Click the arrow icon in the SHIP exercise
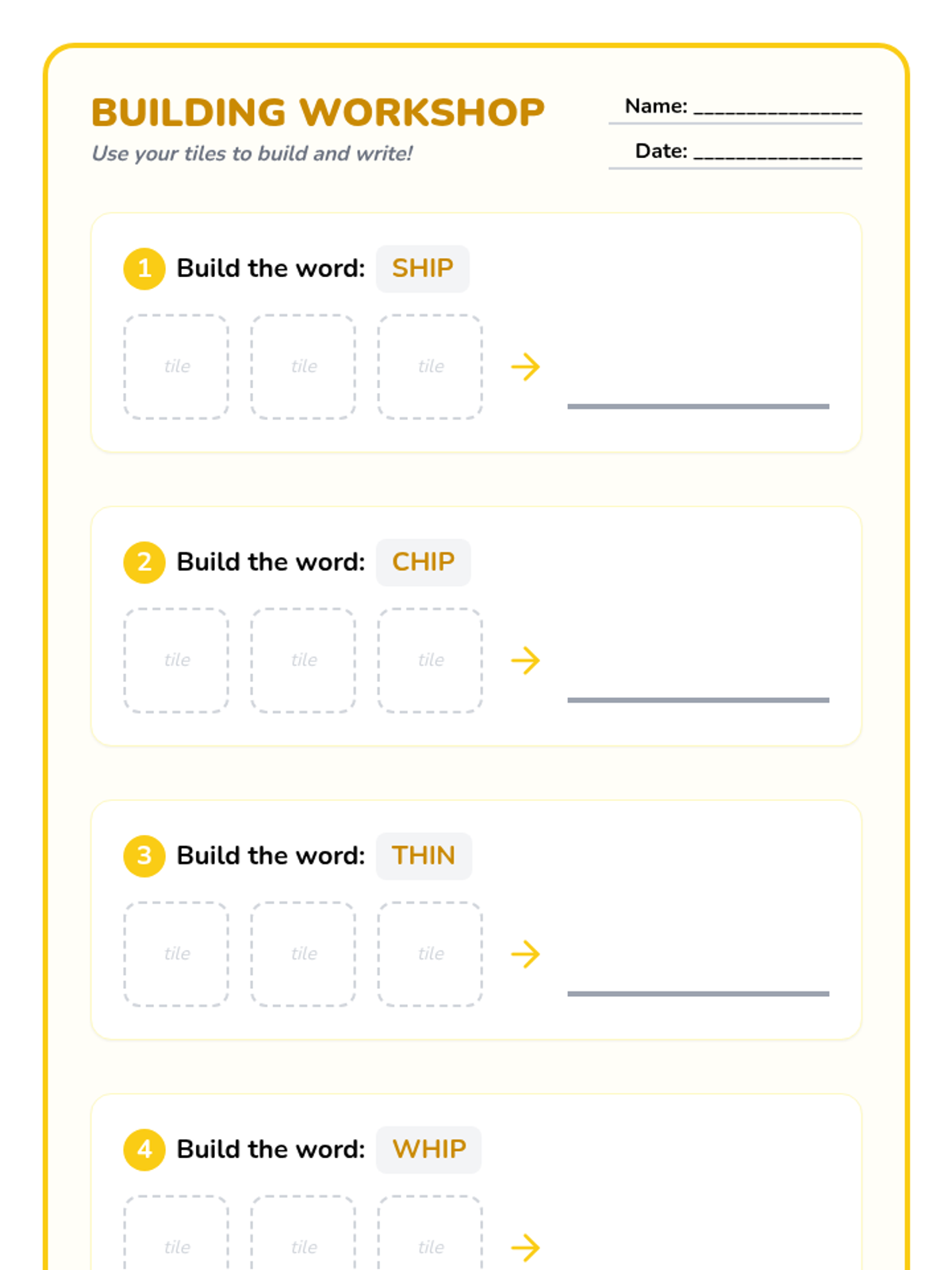This screenshot has height=1270, width=952. pos(525,367)
